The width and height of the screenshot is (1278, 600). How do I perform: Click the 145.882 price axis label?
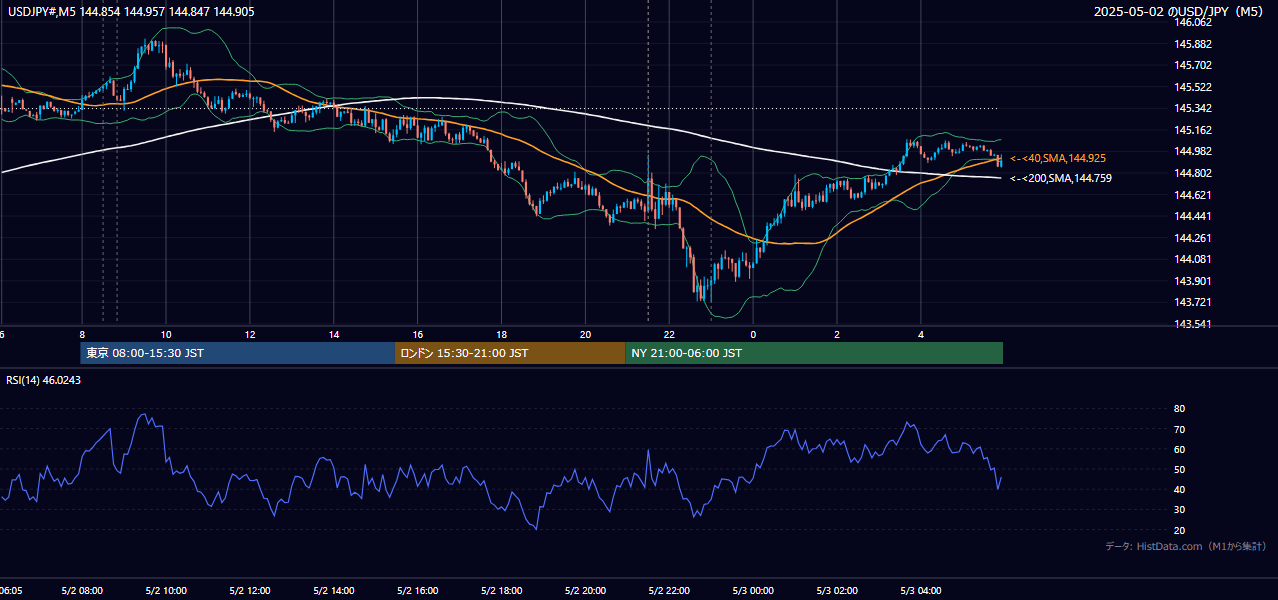pos(1192,44)
